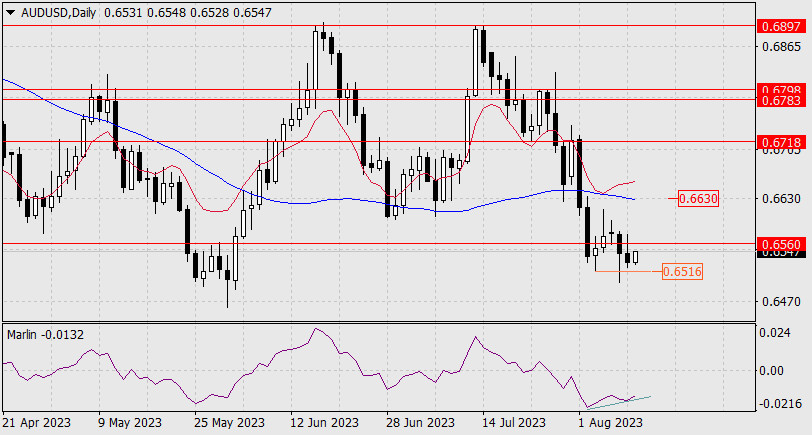
Task: Select the red 0.6718 price level label
Action: pyautogui.click(x=780, y=143)
